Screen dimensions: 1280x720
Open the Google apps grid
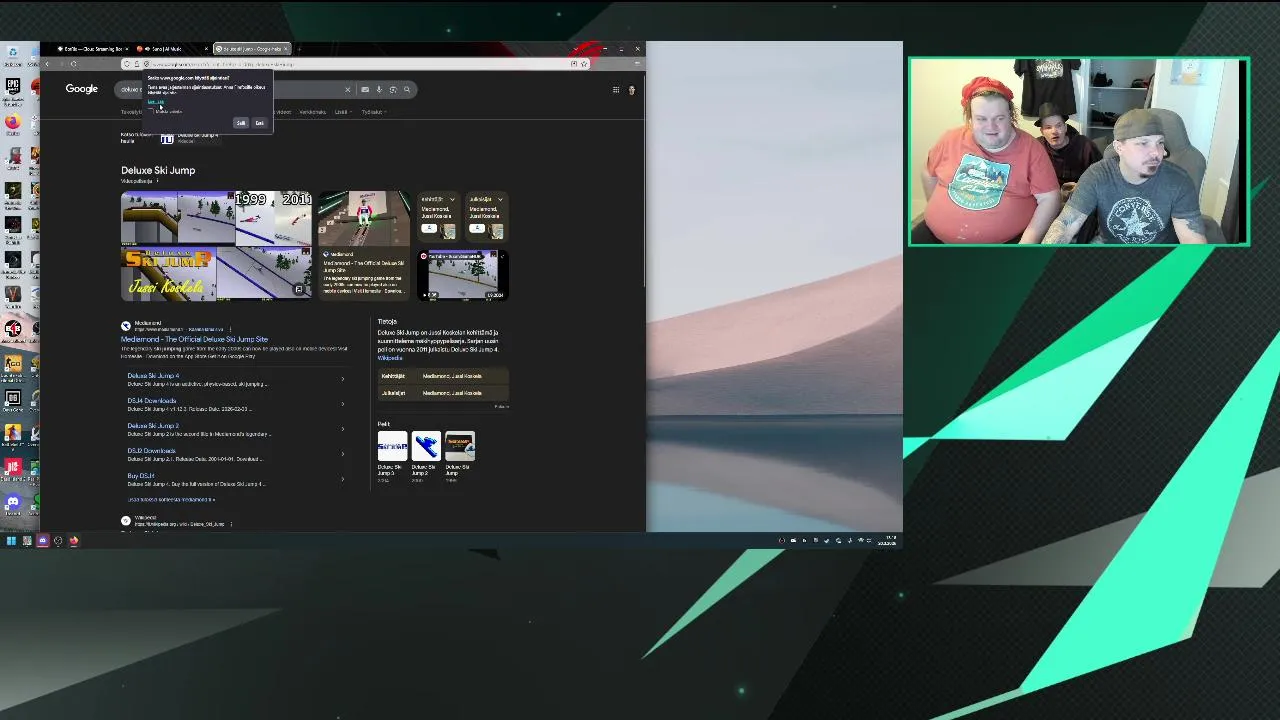pos(616,90)
